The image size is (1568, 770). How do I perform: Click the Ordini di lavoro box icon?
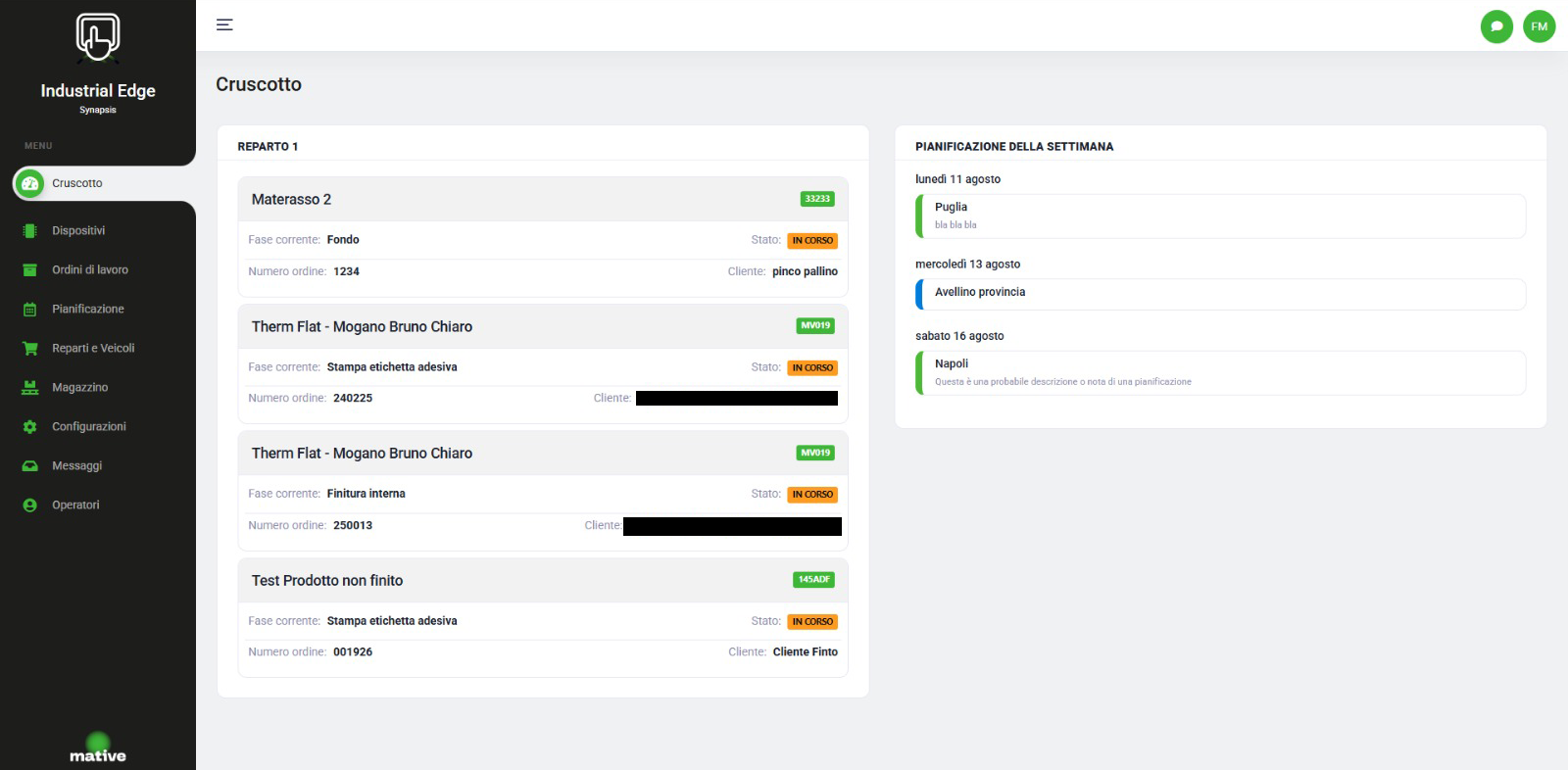point(30,270)
